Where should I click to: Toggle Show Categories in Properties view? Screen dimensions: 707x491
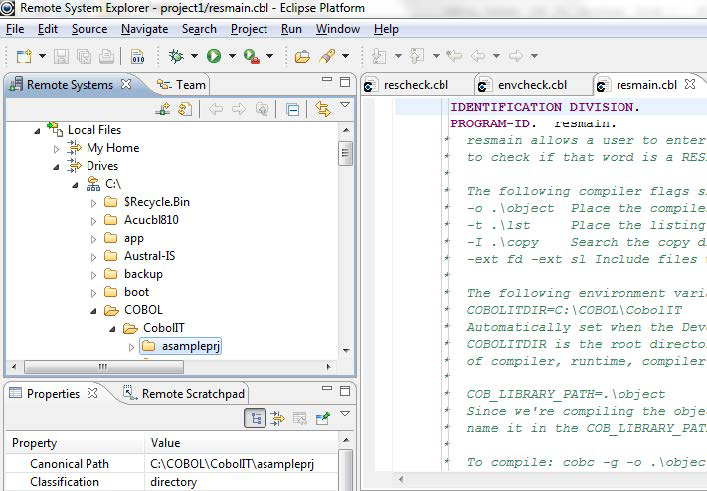257,418
